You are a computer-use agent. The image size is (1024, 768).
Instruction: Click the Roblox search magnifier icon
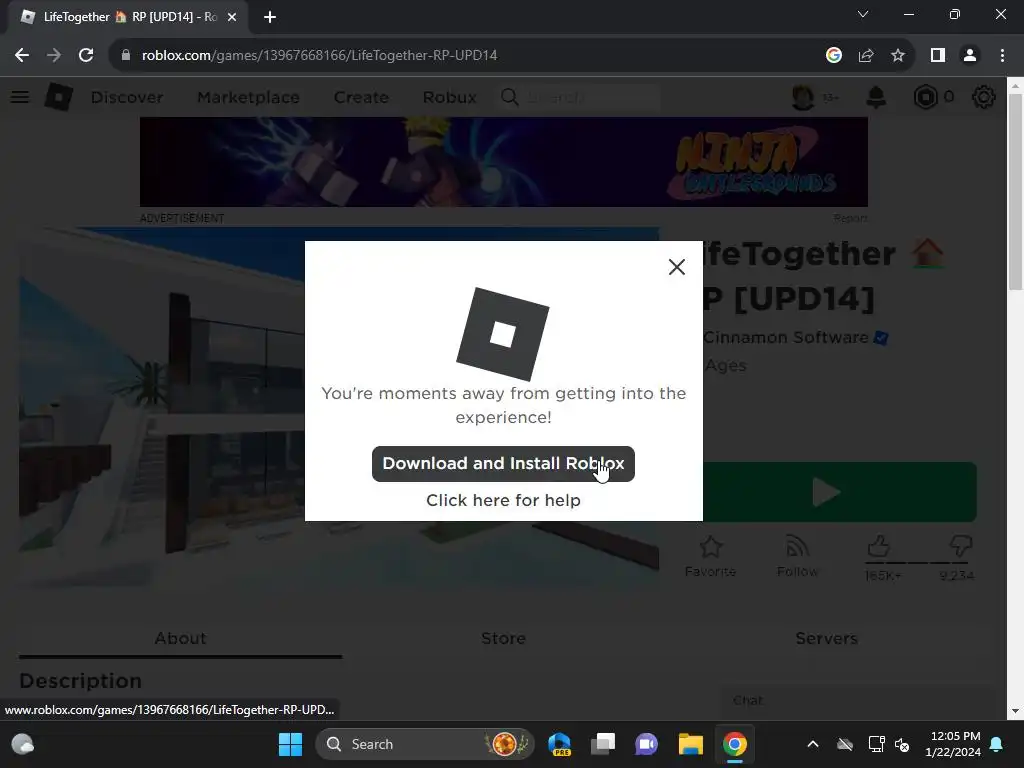point(509,97)
